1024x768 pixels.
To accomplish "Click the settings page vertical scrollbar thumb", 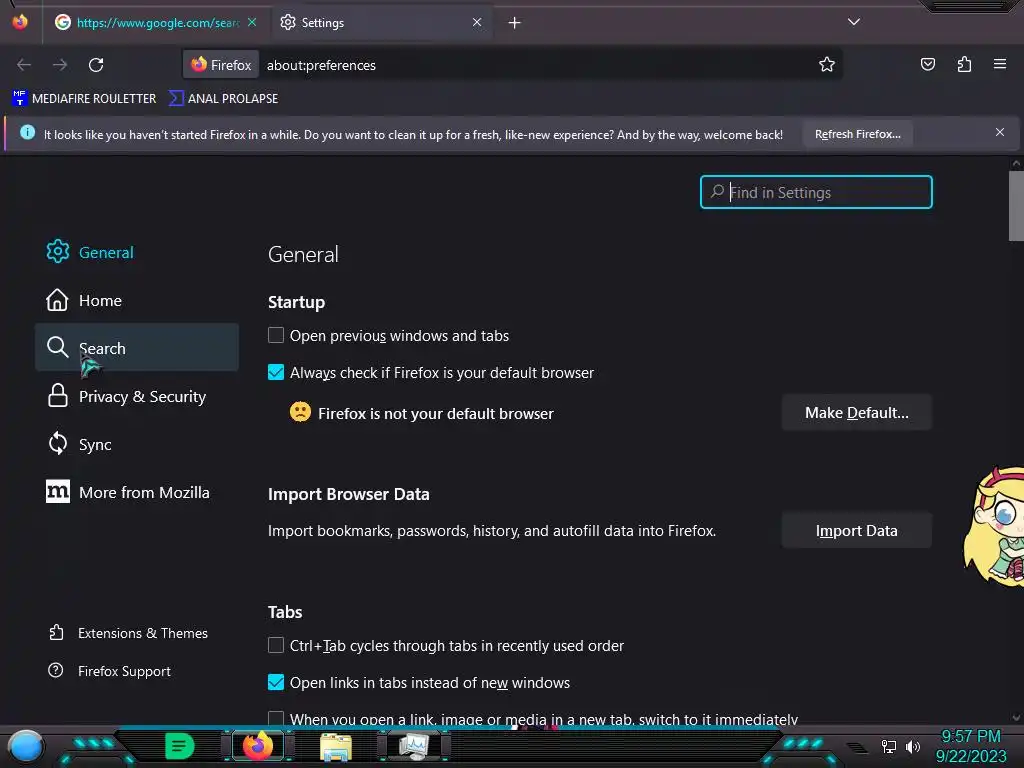I will tap(1016, 206).
